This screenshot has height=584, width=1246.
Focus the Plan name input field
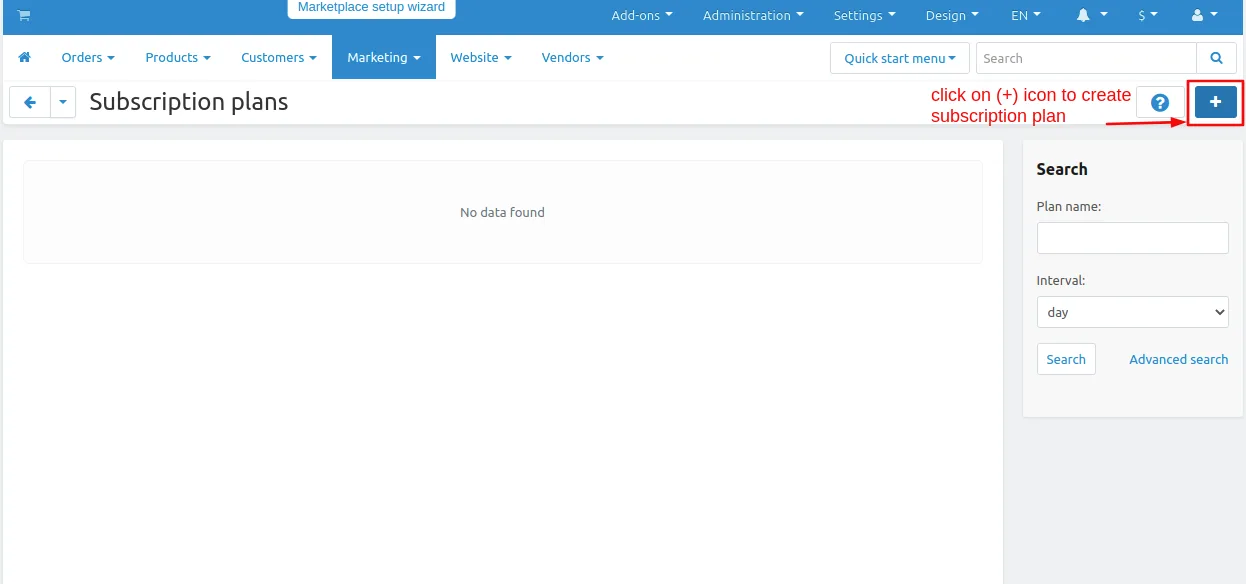tap(1133, 238)
